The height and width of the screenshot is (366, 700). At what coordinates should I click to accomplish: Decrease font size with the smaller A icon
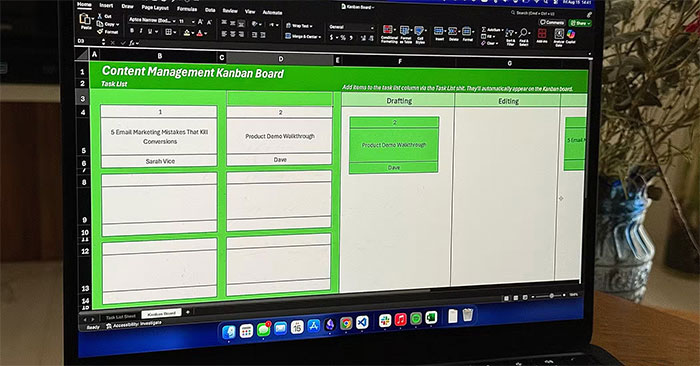coord(209,22)
